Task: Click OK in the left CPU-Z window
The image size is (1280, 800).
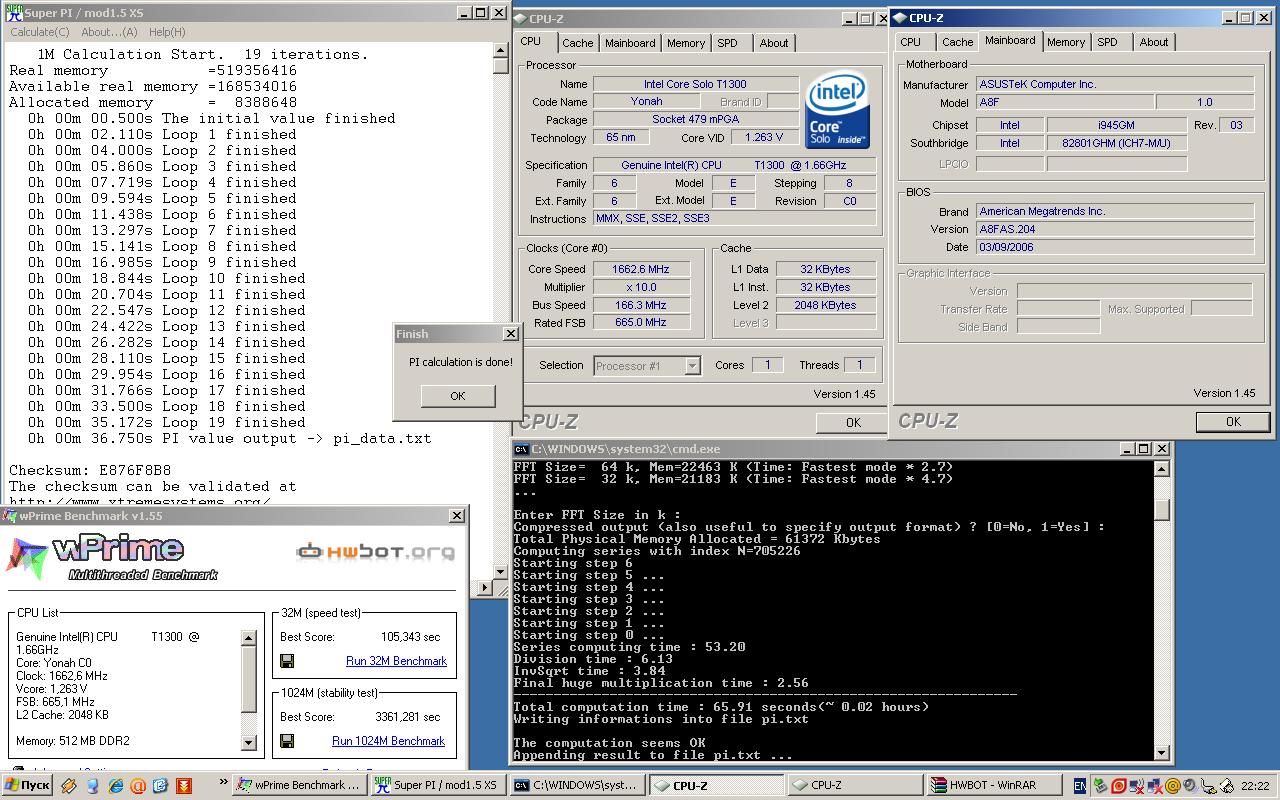Action: point(852,422)
